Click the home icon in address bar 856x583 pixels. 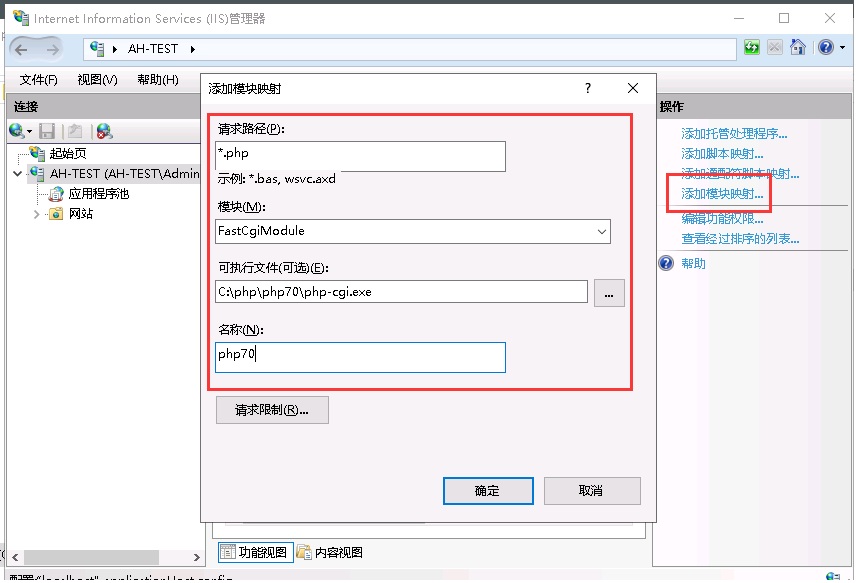798,47
